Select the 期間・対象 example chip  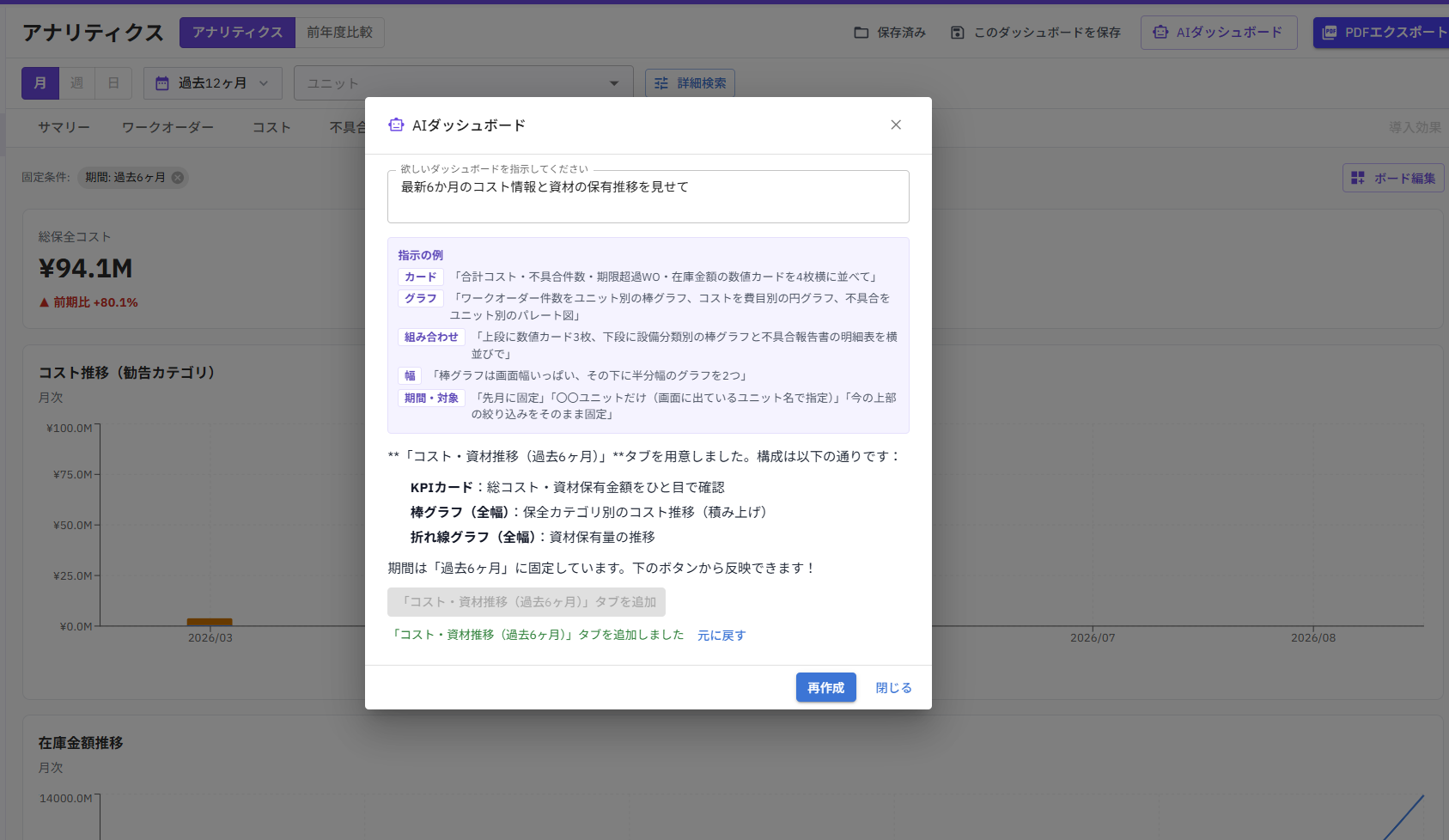(431, 398)
